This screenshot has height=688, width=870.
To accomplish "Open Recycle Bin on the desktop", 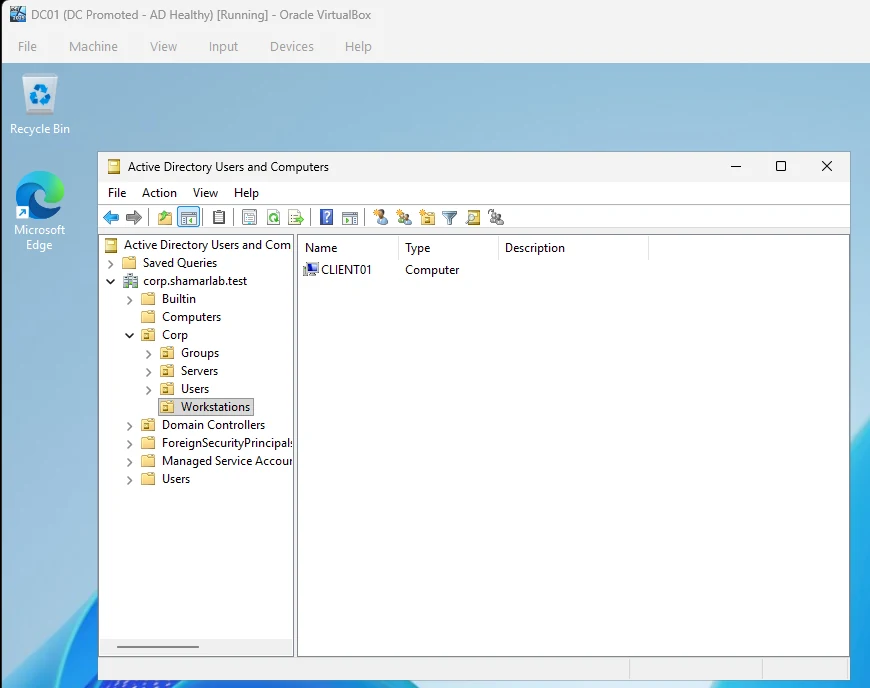I will click(40, 104).
